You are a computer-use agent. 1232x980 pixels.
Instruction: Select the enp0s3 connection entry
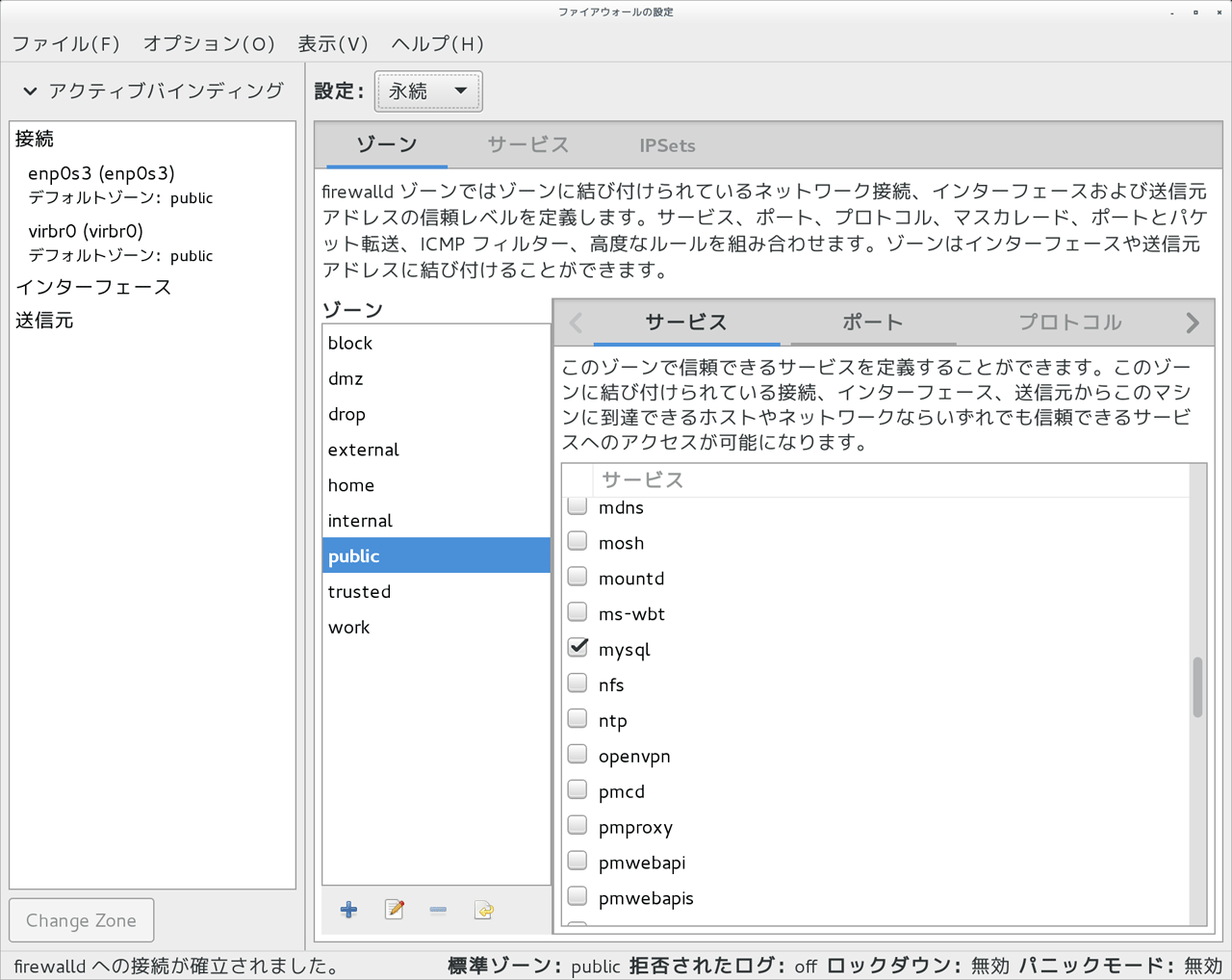pyautogui.click(x=153, y=185)
